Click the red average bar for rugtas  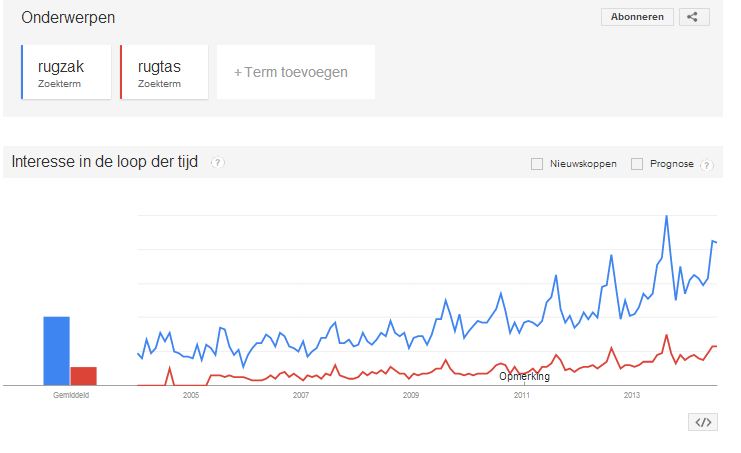click(83, 375)
